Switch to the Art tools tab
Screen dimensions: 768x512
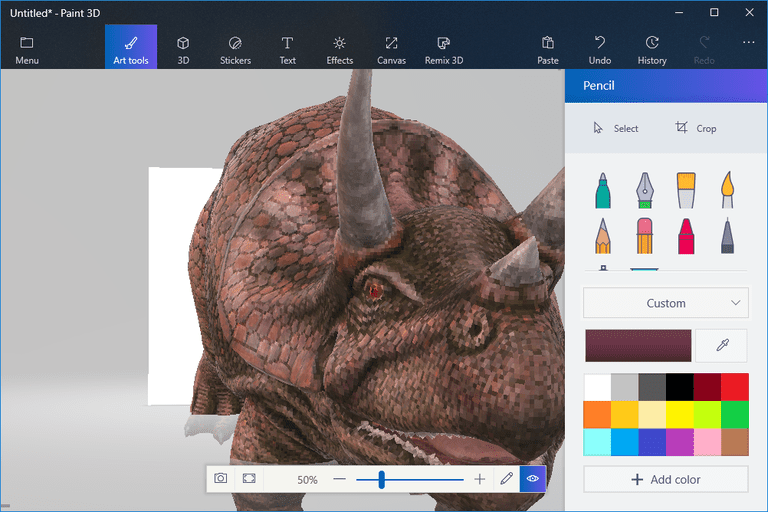pyautogui.click(x=131, y=47)
